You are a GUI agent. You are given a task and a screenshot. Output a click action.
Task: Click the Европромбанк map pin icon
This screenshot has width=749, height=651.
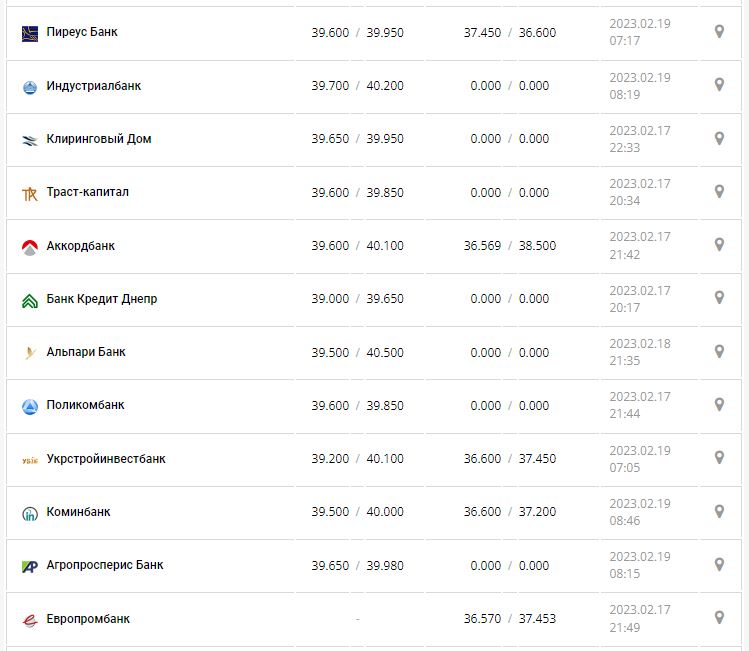click(719, 618)
